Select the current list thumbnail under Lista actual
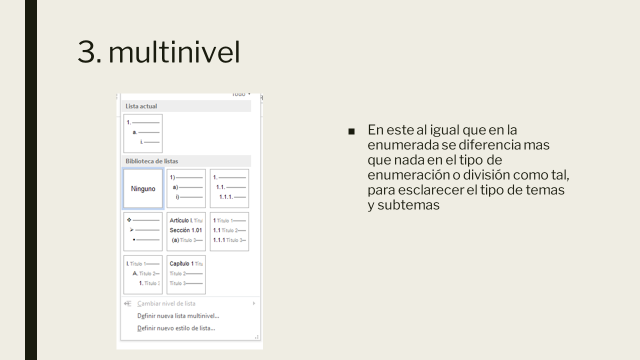The image size is (640, 360). coord(143,133)
